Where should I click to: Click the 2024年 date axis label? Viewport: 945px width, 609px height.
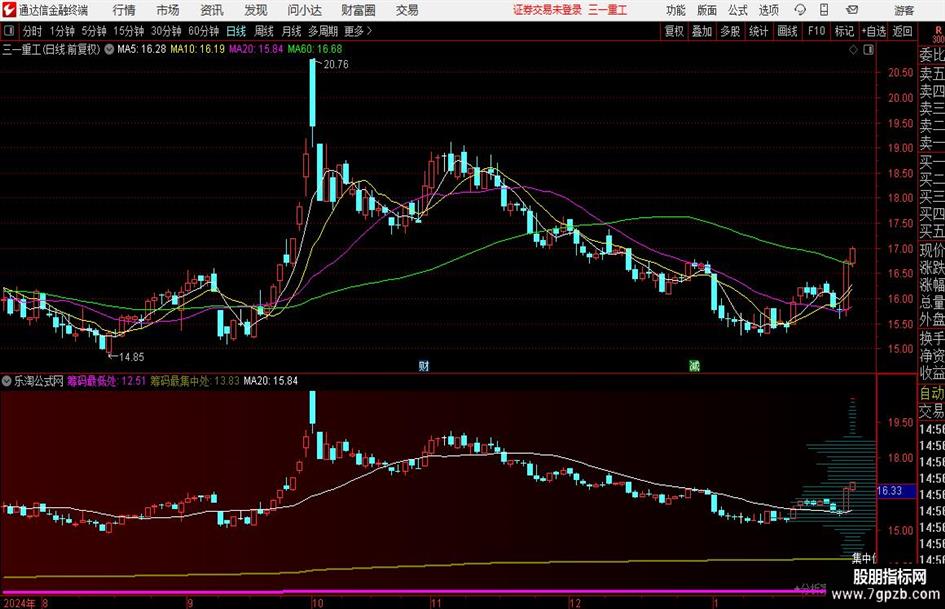tap(19, 603)
